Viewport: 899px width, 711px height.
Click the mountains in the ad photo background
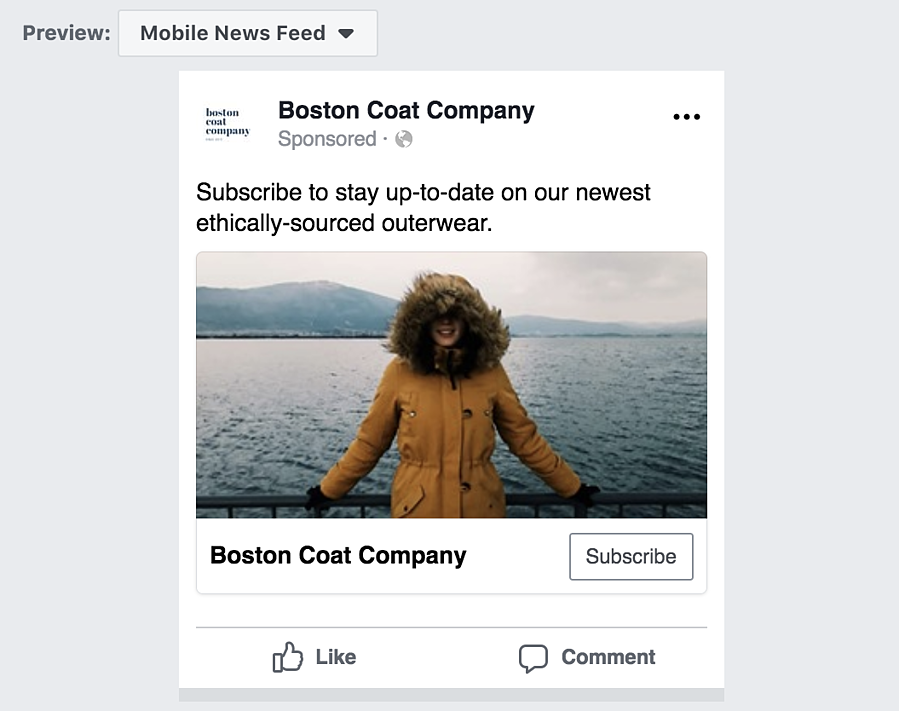[290, 305]
